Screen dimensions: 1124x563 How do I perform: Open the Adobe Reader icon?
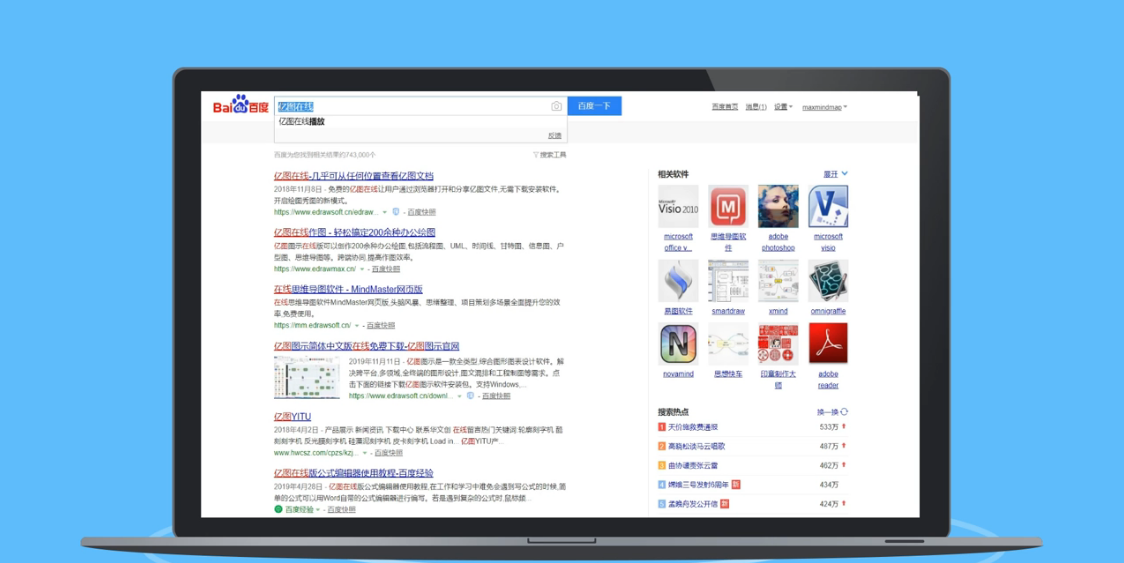pyautogui.click(x=828, y=344)
